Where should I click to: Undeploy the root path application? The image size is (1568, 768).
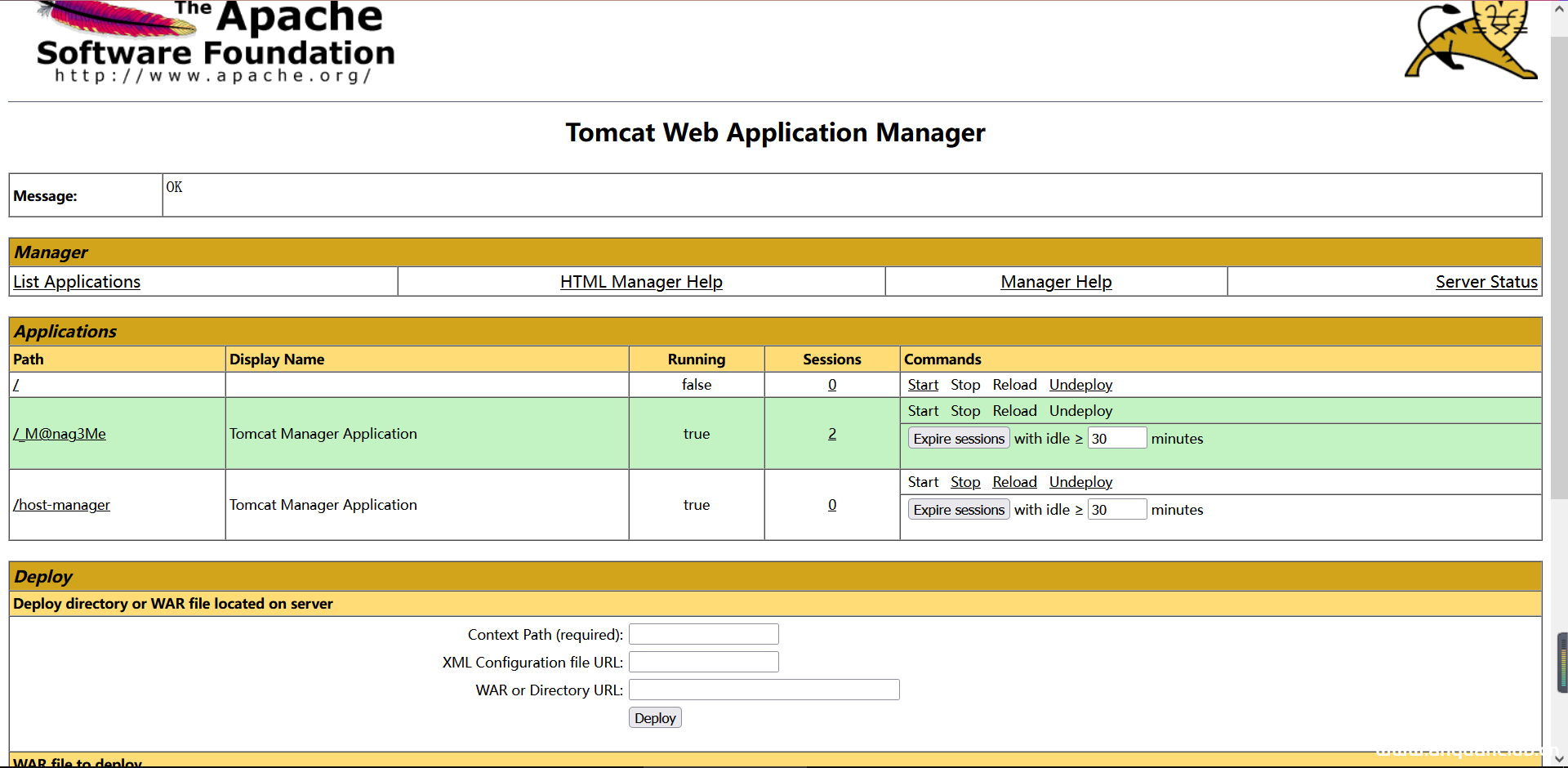[1080, 385]
